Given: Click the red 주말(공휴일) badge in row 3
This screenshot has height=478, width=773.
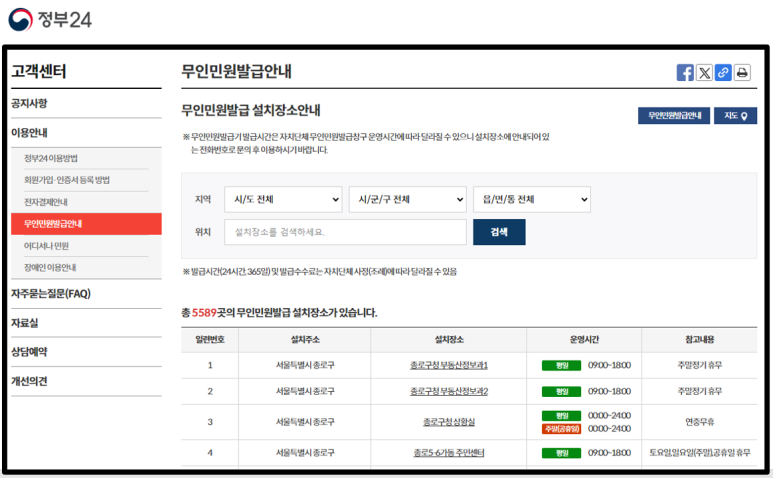Looking at the screenshot, I should click(x=561, y=429).
